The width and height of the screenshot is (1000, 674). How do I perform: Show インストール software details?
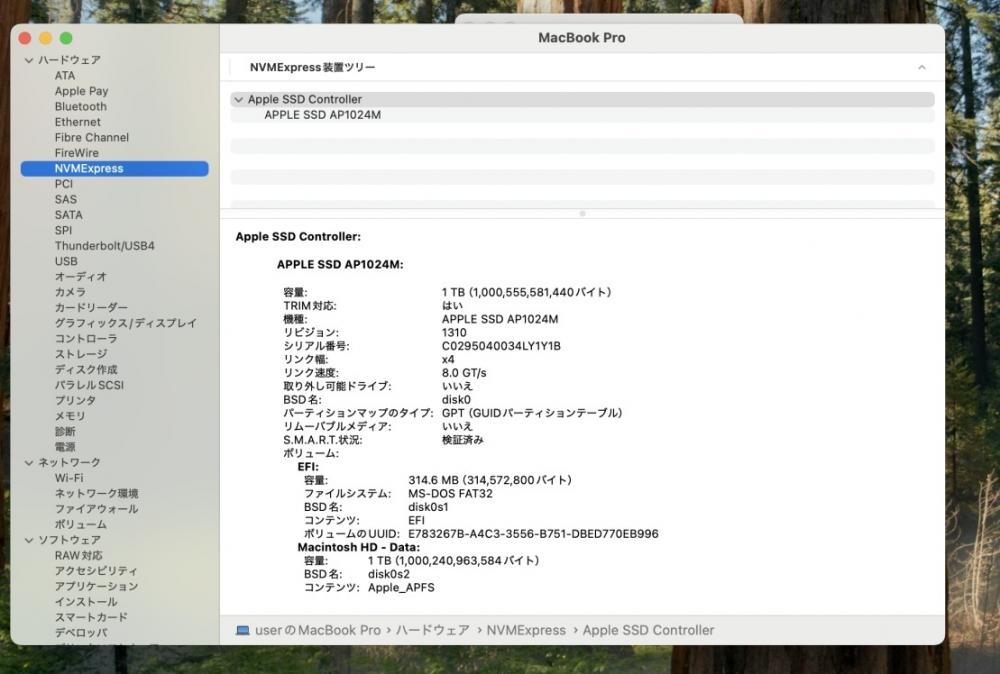pos(85,602)
